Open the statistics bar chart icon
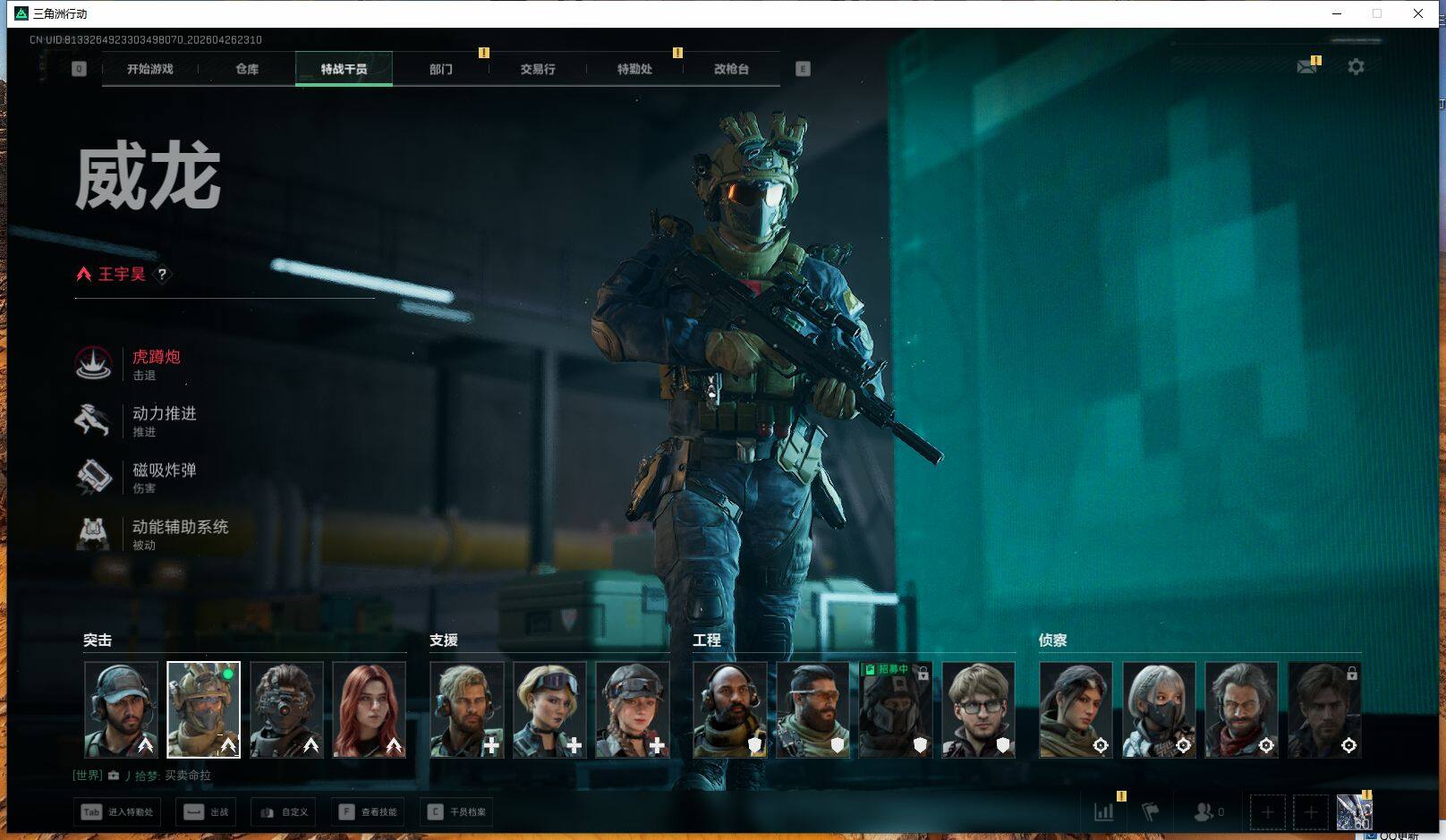This screenshot has height=840, width=1446. coord(1104,811)
